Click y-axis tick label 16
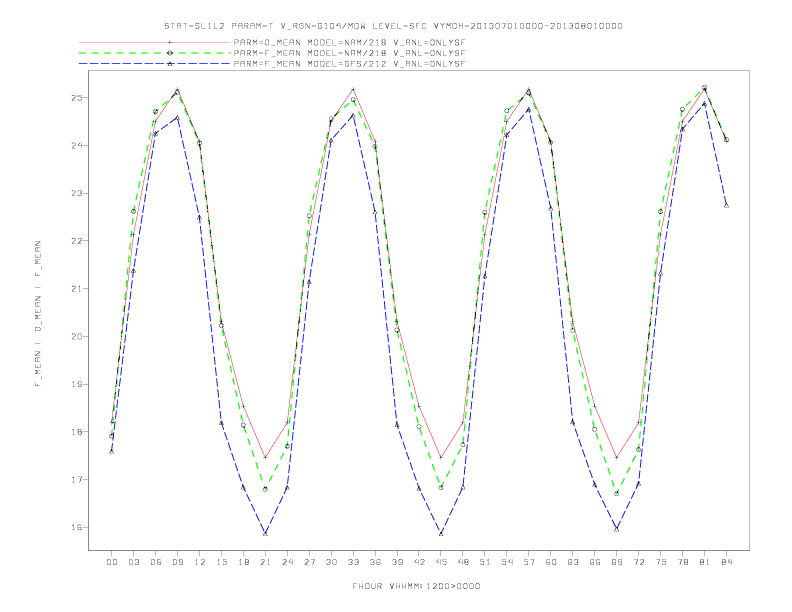The height and width of the screenshot is (612, 792). pyautogui.click(x=77, y=527)
